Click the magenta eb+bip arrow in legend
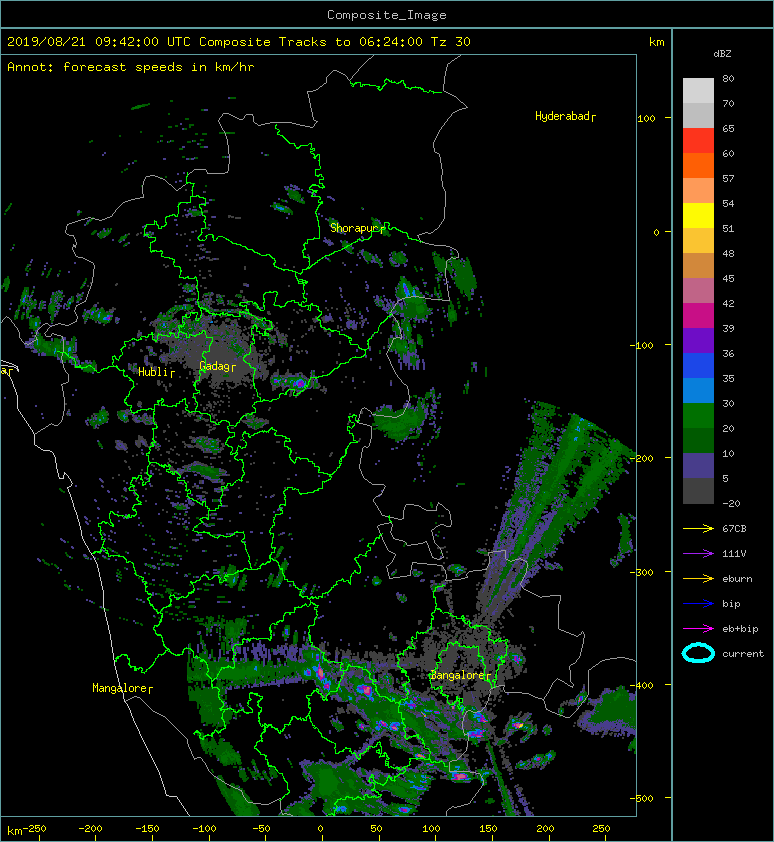 tap(698, 629)
